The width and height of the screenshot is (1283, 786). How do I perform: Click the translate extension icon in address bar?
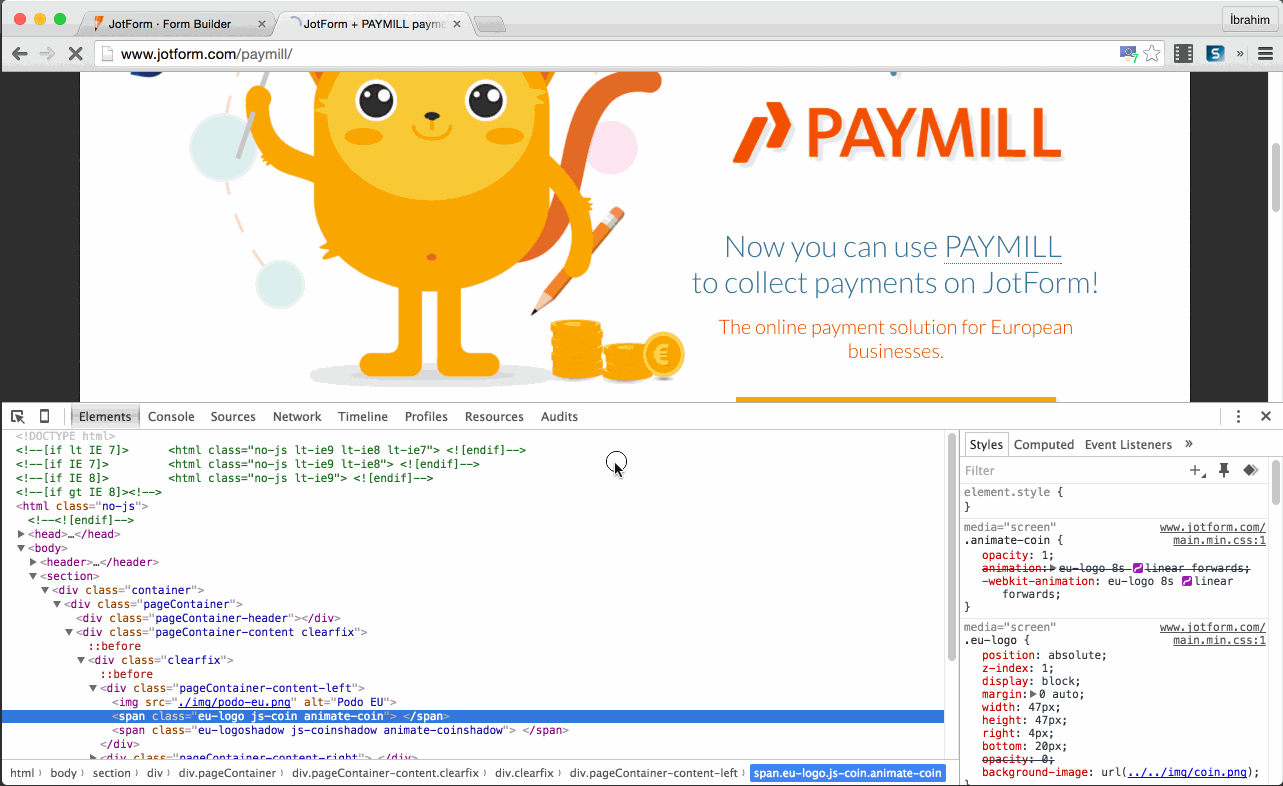point(1128,54)
